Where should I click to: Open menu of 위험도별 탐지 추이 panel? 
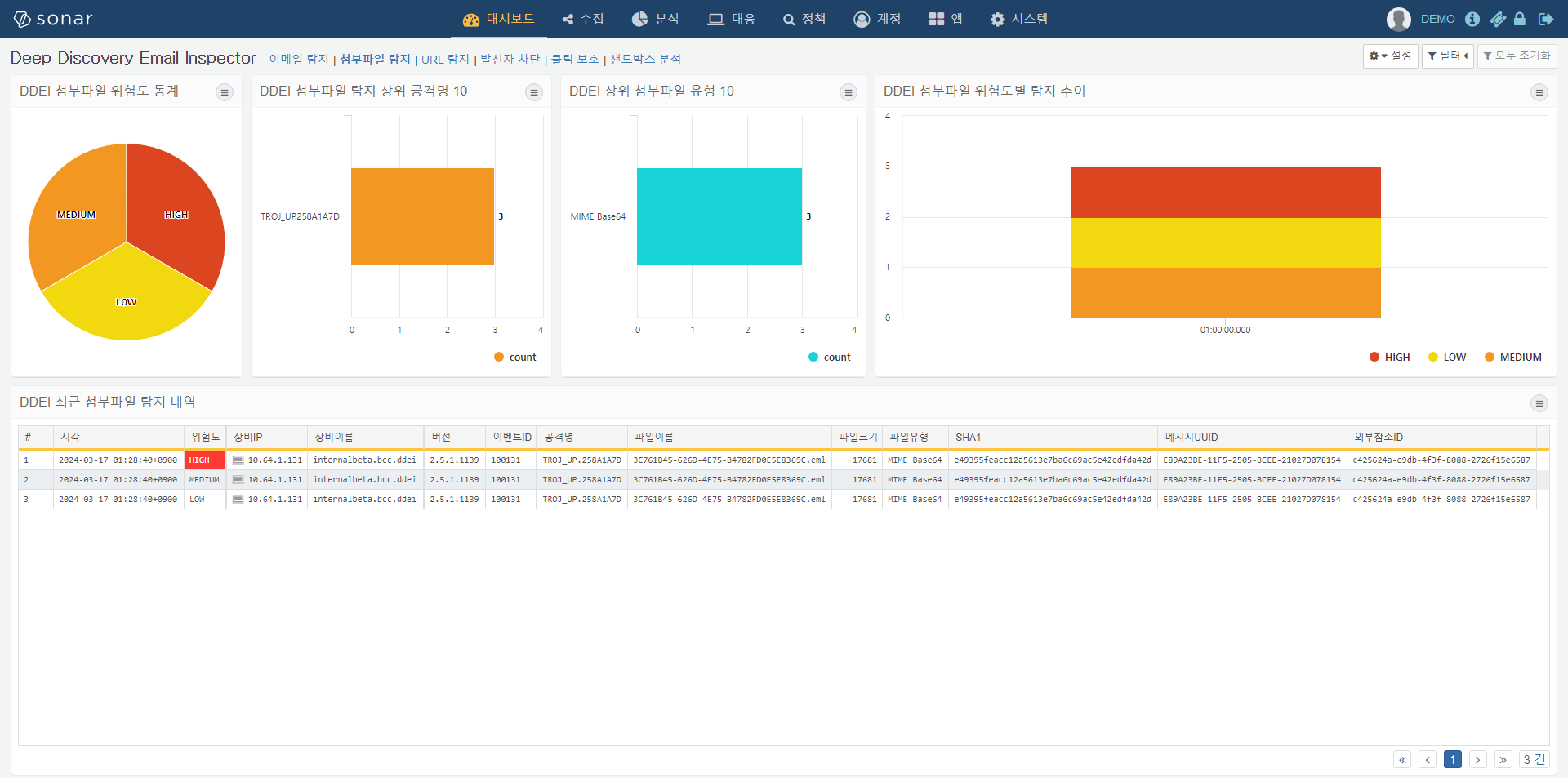(1539, 92)
